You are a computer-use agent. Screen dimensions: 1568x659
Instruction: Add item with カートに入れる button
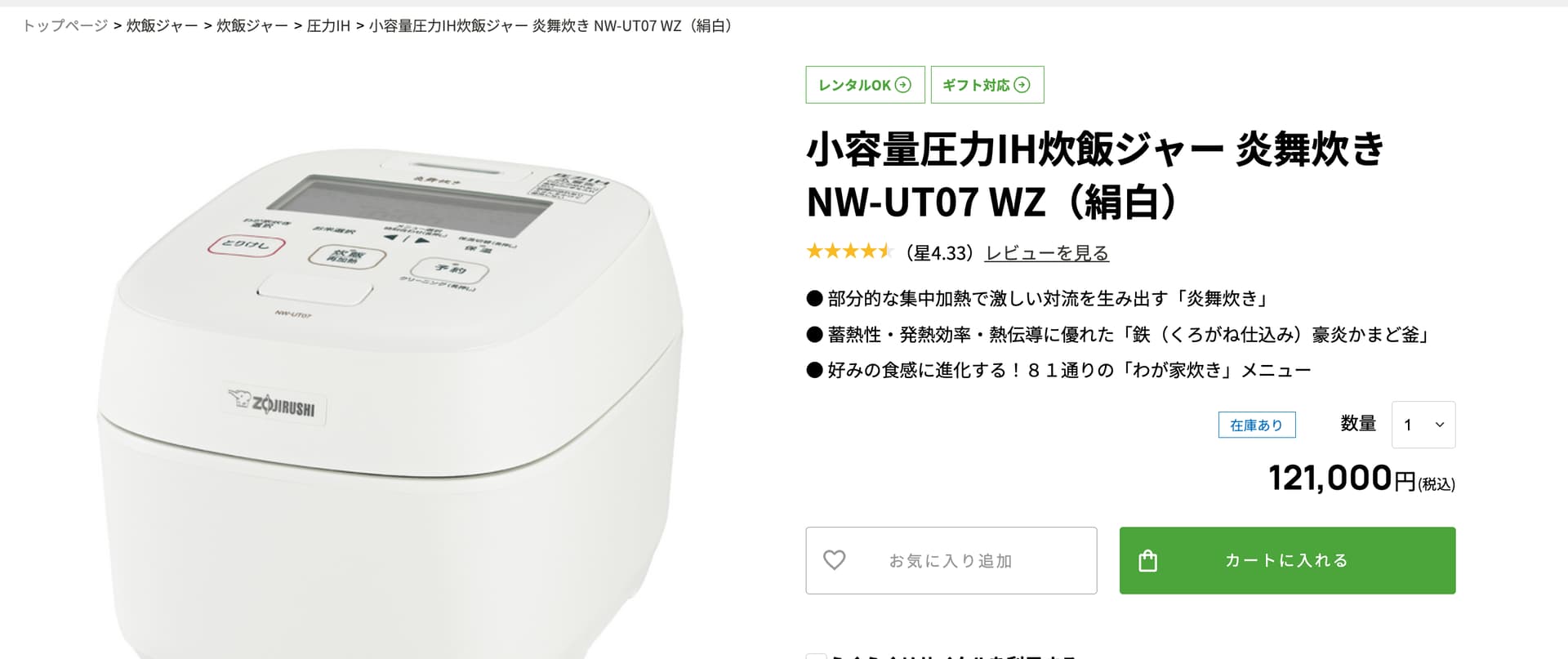click(x=1287, y=560)
